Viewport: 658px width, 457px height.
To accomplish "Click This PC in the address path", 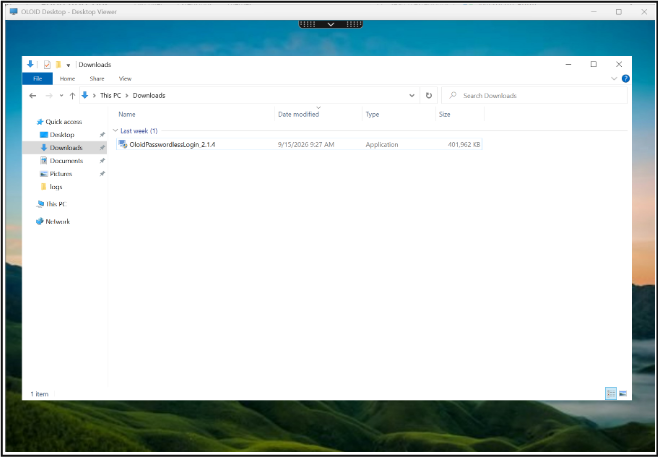I will [x=110, y=96].
